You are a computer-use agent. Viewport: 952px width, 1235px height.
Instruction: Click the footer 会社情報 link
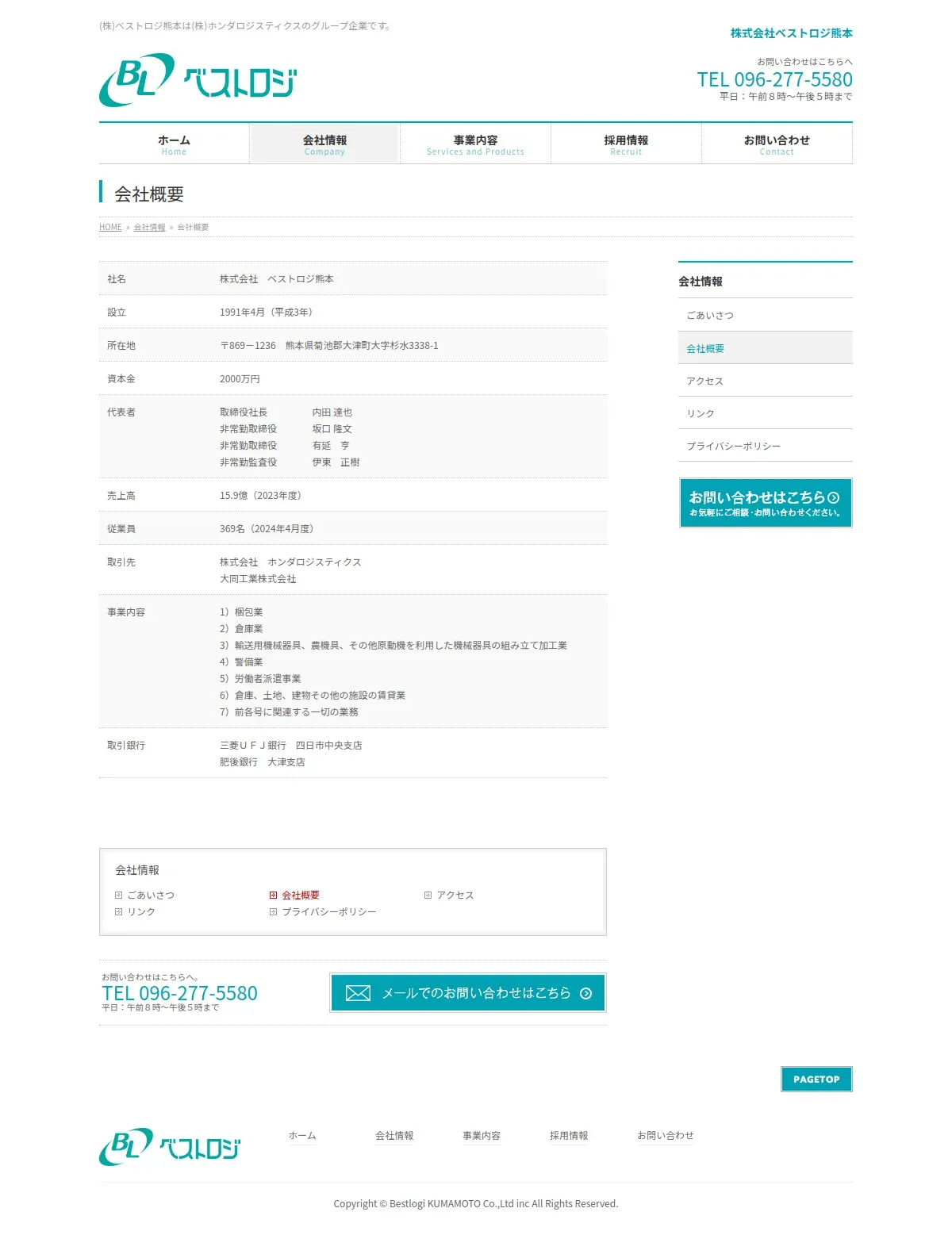[394, 1136]
